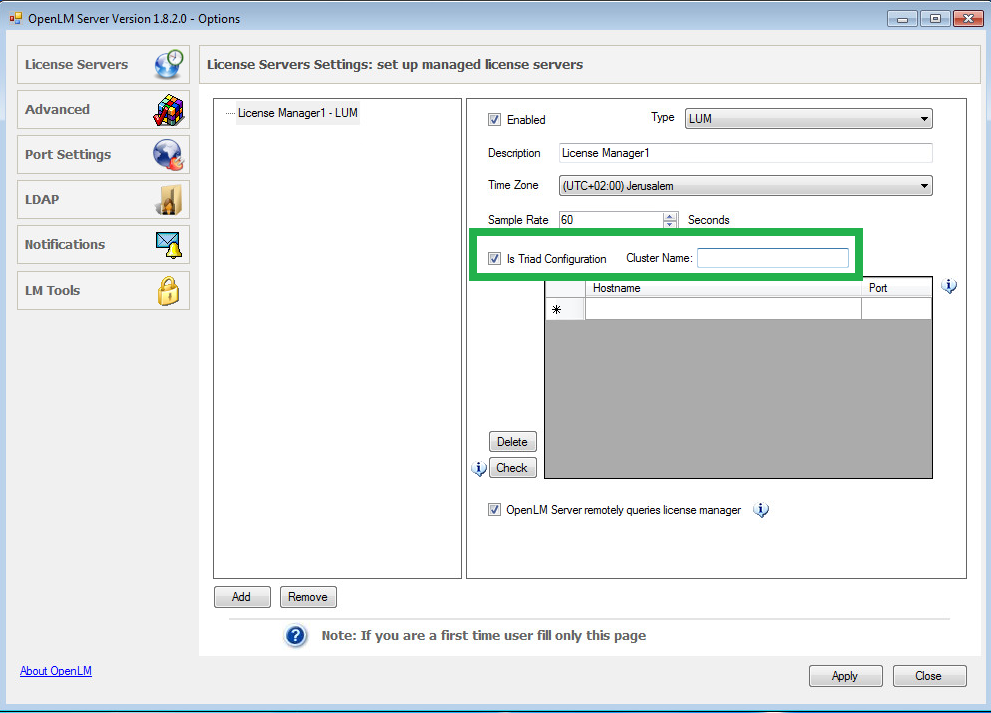Toggle the Enabled checkbox
Screen dimensions: 991x713
pos(494,119)
